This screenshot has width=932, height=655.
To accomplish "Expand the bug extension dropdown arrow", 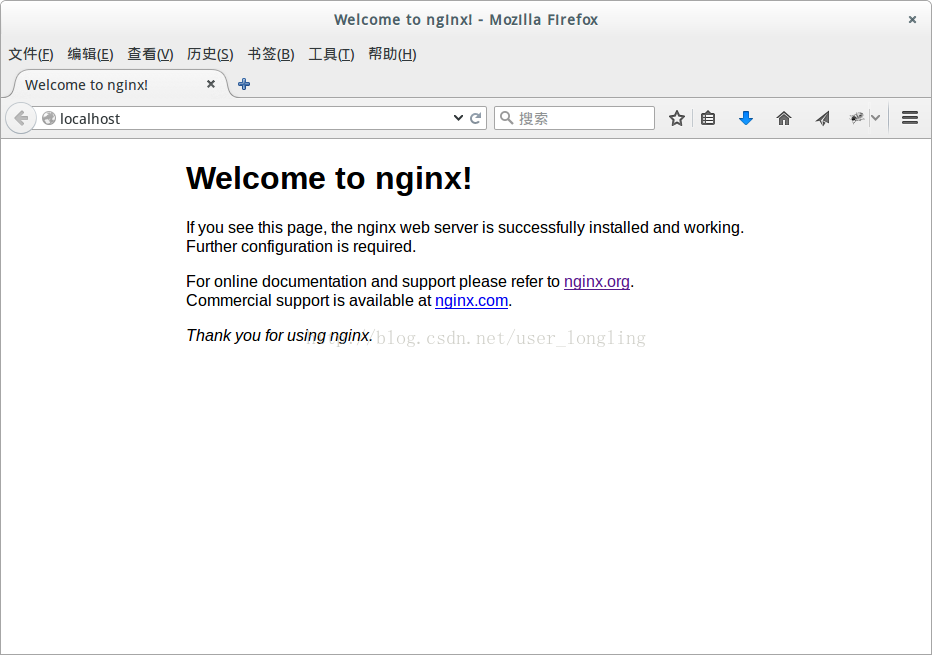I will point(876,118).
